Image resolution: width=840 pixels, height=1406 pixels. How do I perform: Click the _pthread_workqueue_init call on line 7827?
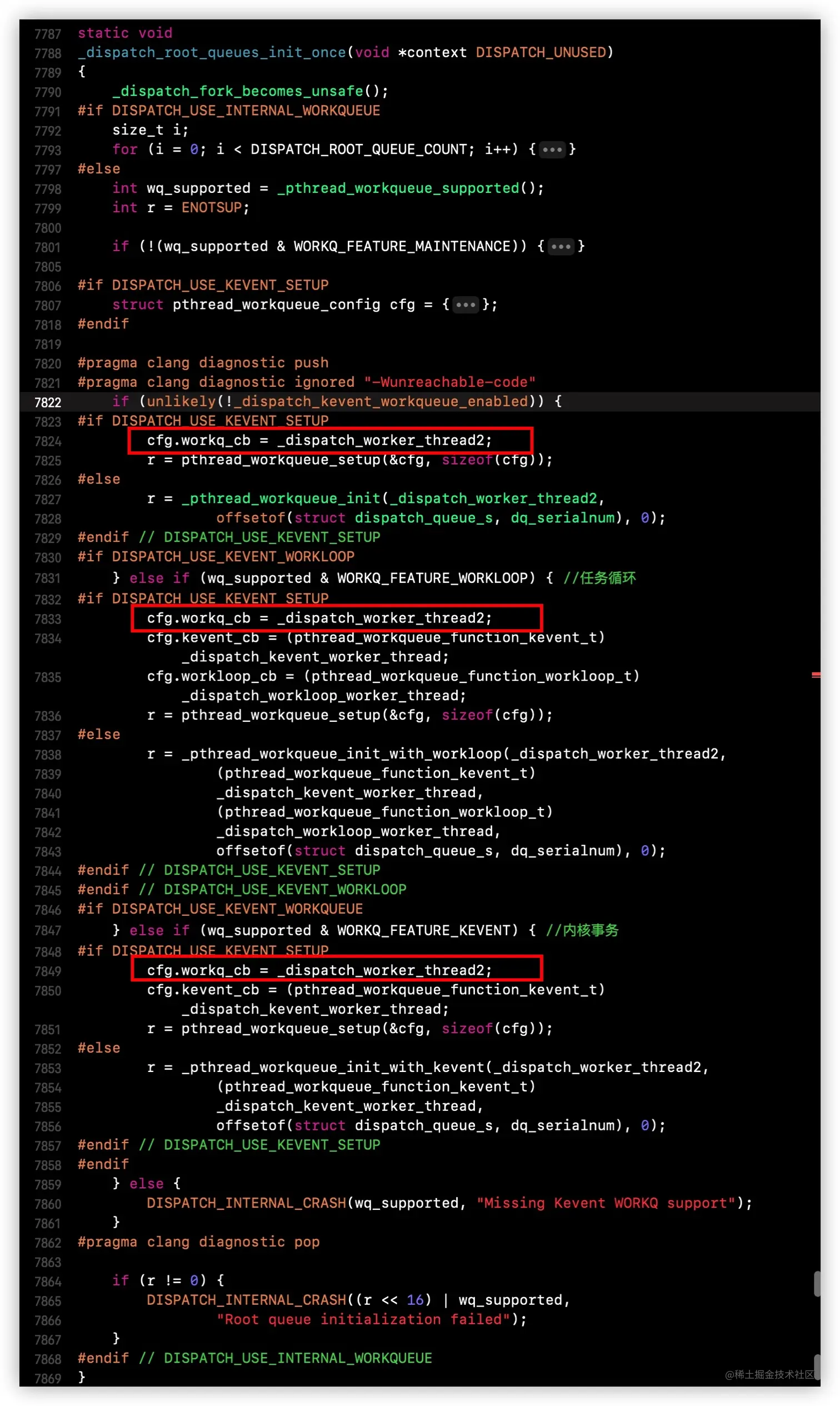click(281, 498)
